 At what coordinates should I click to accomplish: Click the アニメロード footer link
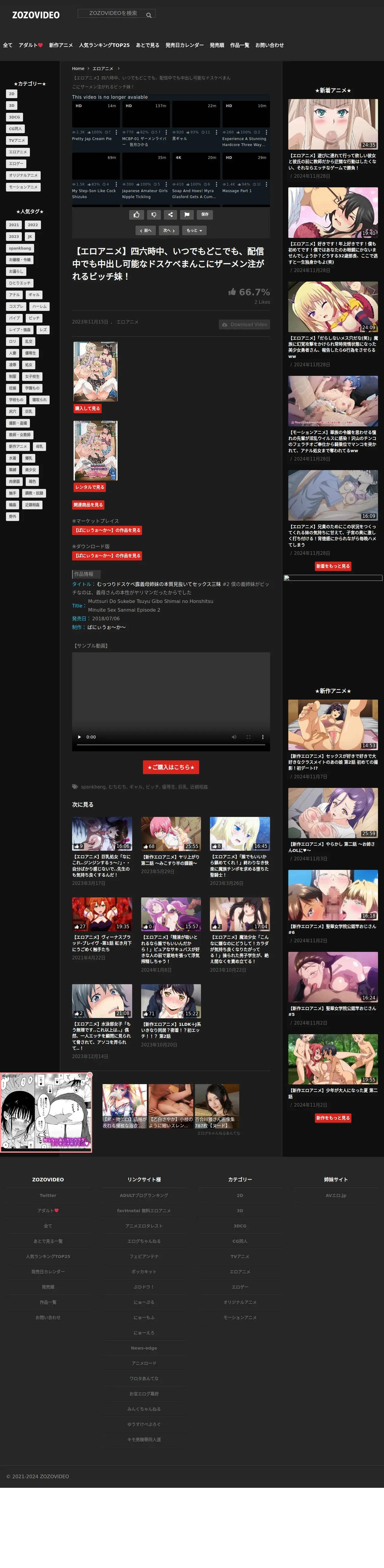(x=144, y=1364)
